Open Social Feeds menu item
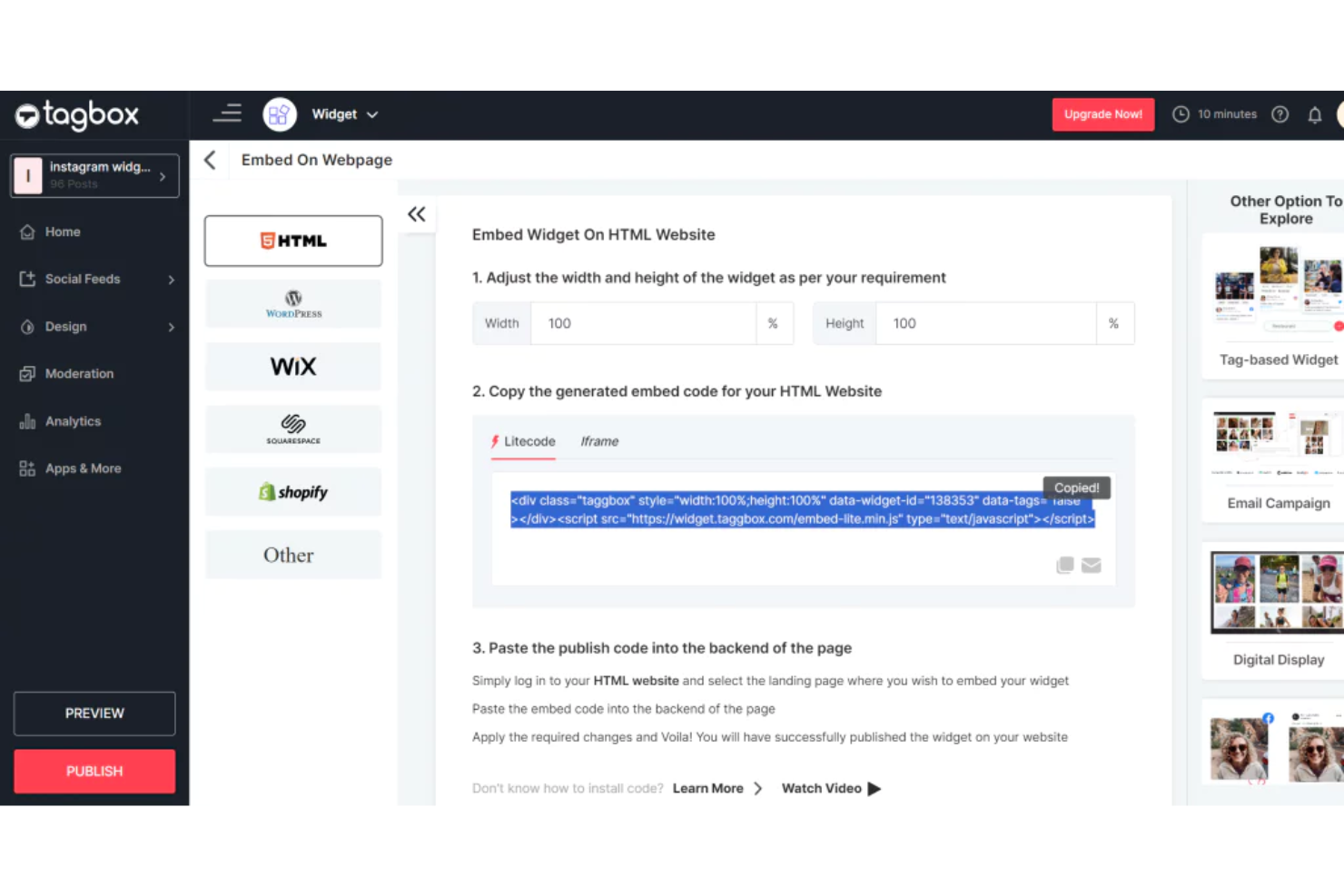This screenshot has width=1344, height=896. [x=83, y=279]
